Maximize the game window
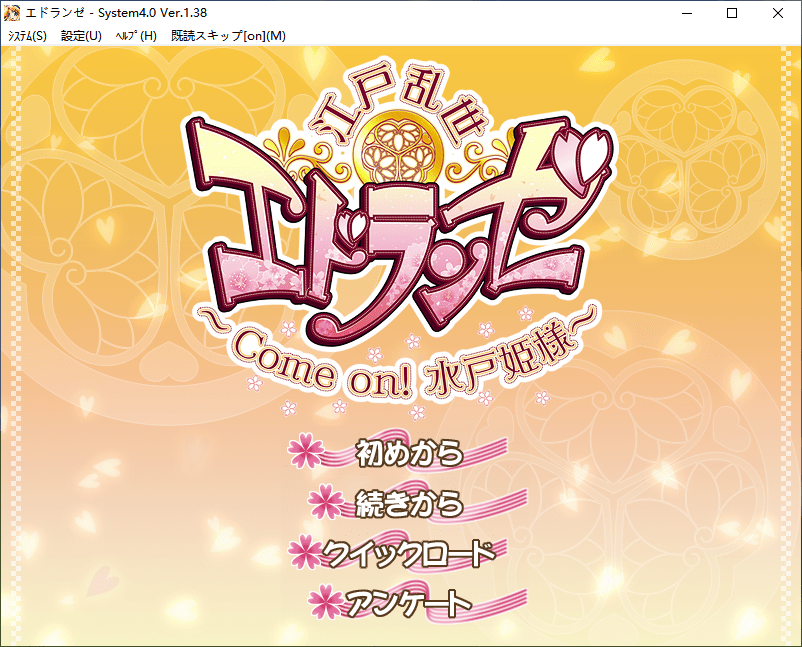802x647 pixels. click(731, 13)
